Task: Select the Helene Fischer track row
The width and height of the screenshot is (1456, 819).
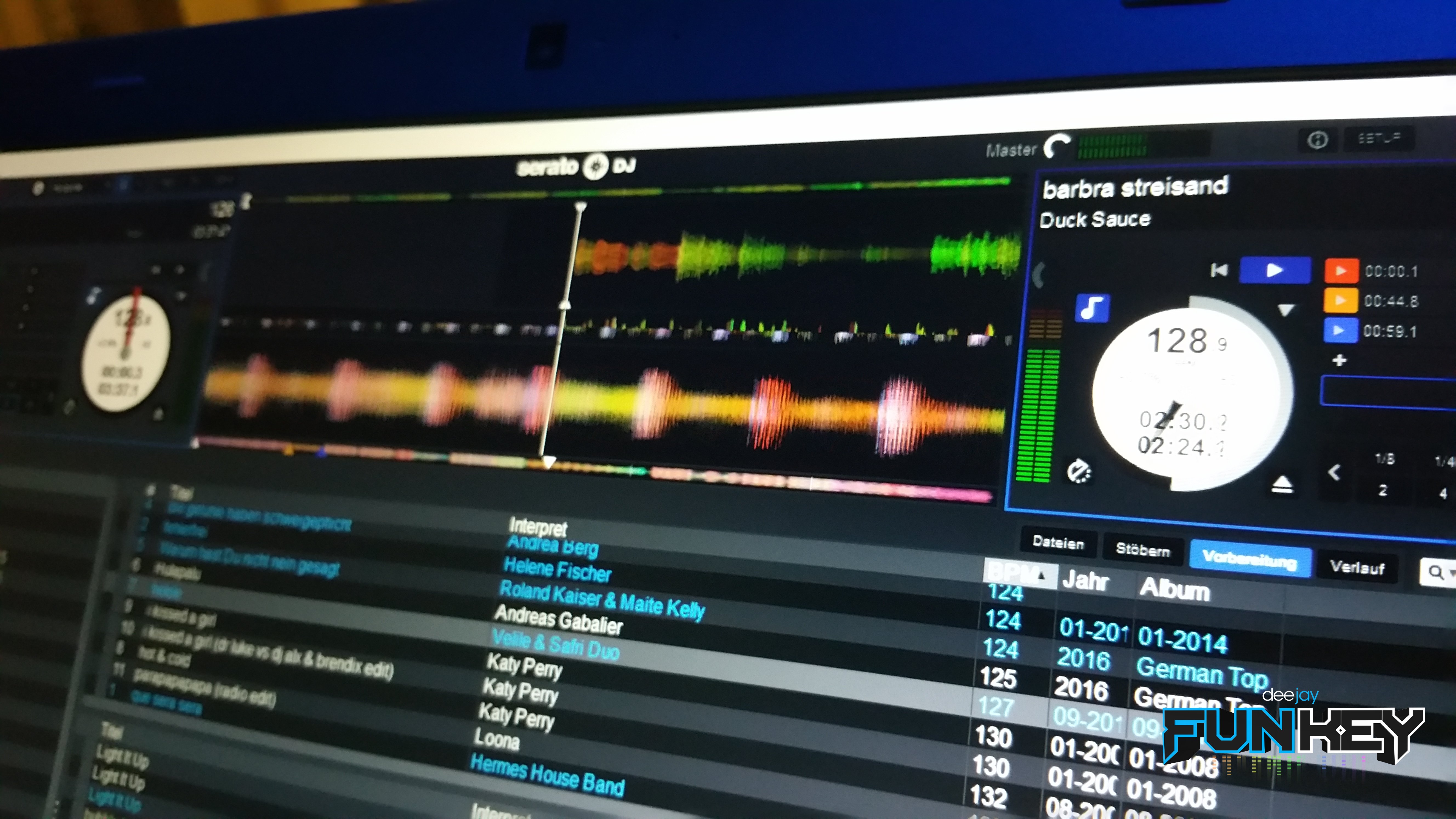Action: coord(557,570)
